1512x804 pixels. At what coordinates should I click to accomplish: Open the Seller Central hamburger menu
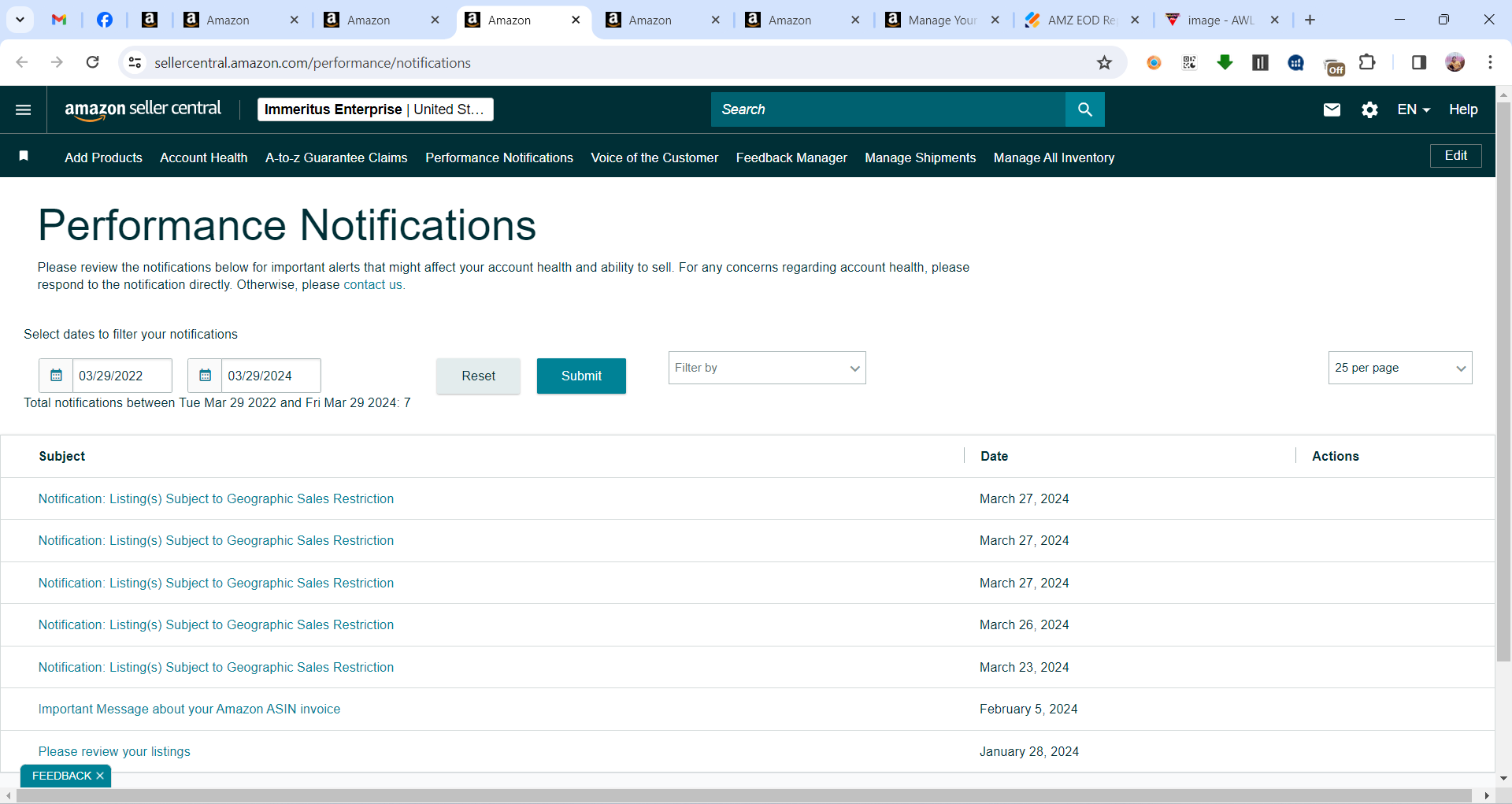click(x=24, y=109)
